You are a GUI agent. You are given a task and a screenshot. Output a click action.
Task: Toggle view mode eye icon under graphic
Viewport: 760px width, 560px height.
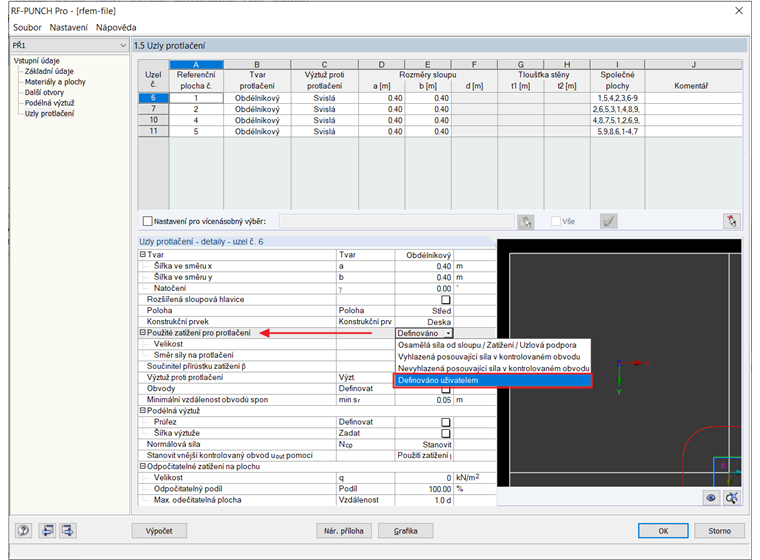coord(711,497)
